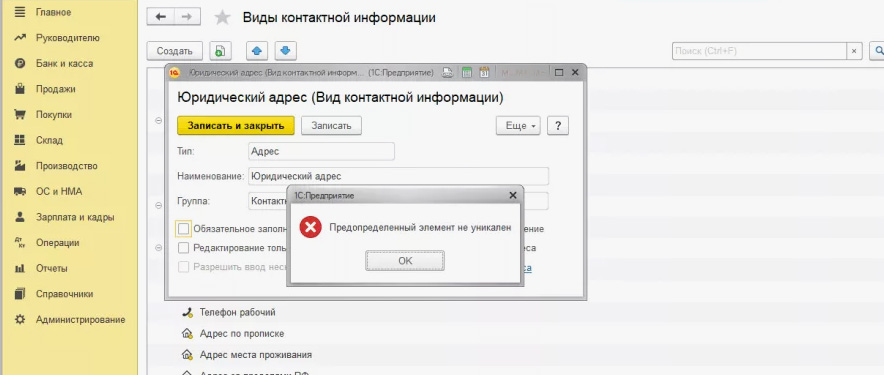Screen dimensions: 884x375
Task: Click the 1C logo in dialog title bar
Action: click(x=175, y=73)
